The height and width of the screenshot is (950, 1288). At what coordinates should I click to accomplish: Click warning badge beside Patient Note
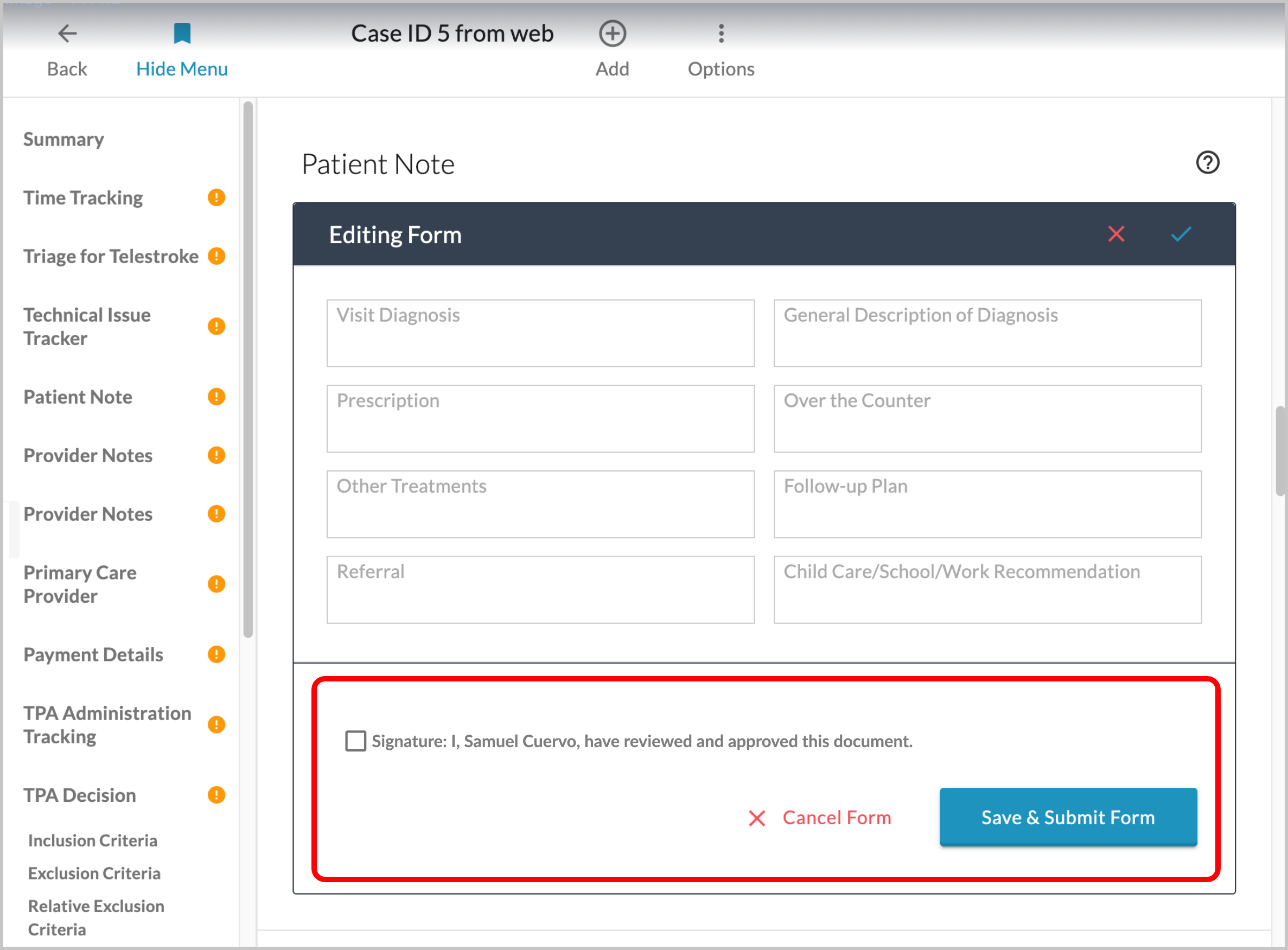(x=216, y=397)
